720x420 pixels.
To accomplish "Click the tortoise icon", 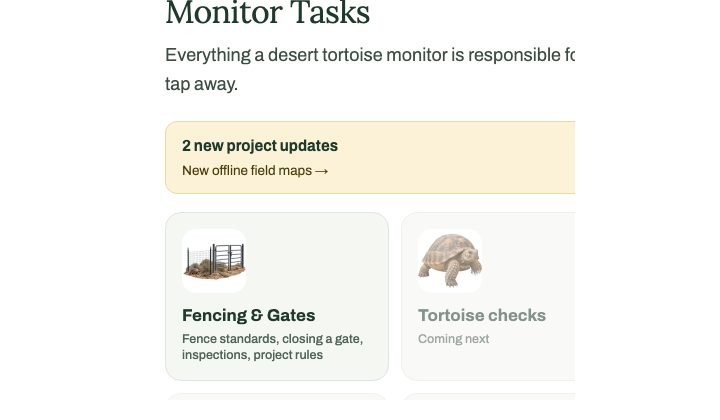I will click(450, 260).
